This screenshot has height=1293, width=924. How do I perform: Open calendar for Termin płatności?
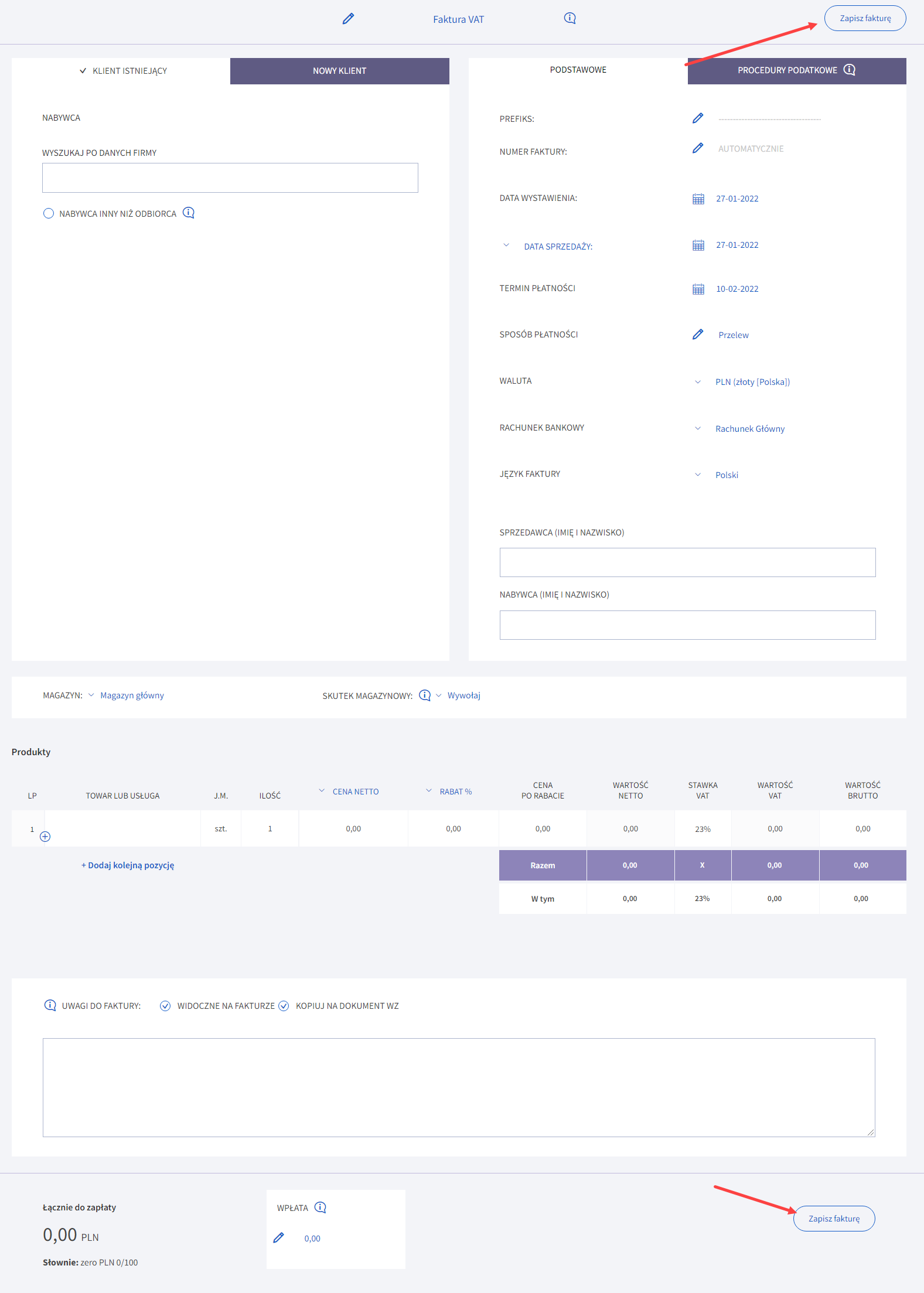pyautogui.click(x=698, y=289)
